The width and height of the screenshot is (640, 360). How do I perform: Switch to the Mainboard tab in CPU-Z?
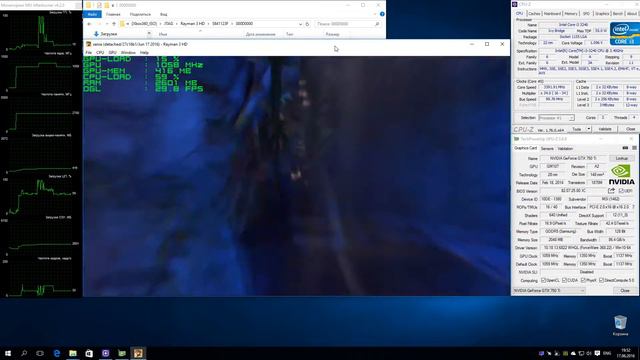(552, 13)
